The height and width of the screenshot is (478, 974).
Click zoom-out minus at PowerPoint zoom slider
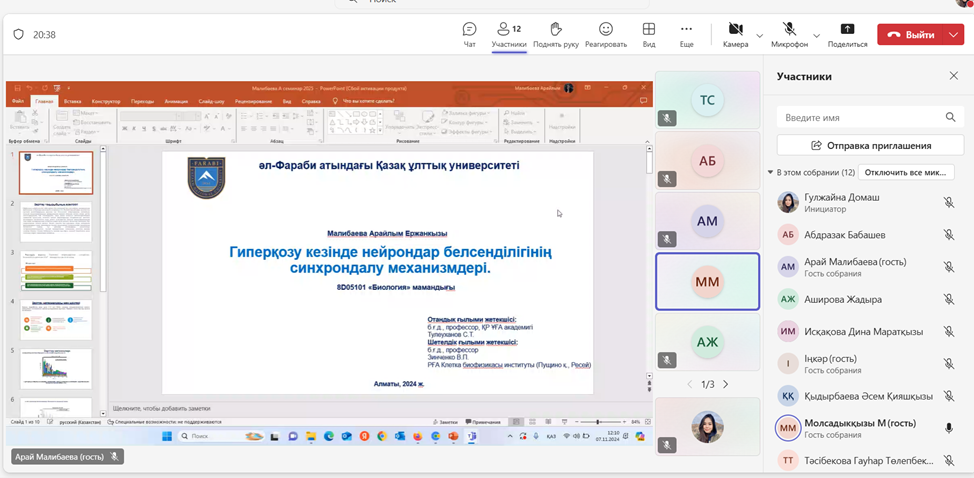pos(574,422)
